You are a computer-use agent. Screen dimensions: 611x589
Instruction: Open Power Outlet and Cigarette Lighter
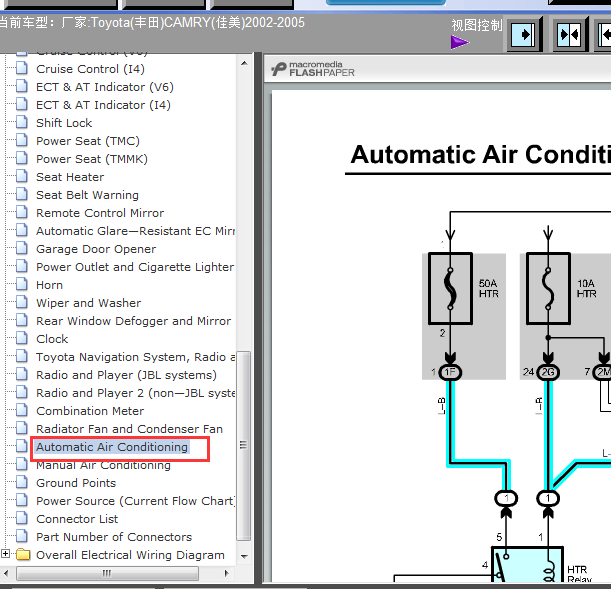click(135, 267)
